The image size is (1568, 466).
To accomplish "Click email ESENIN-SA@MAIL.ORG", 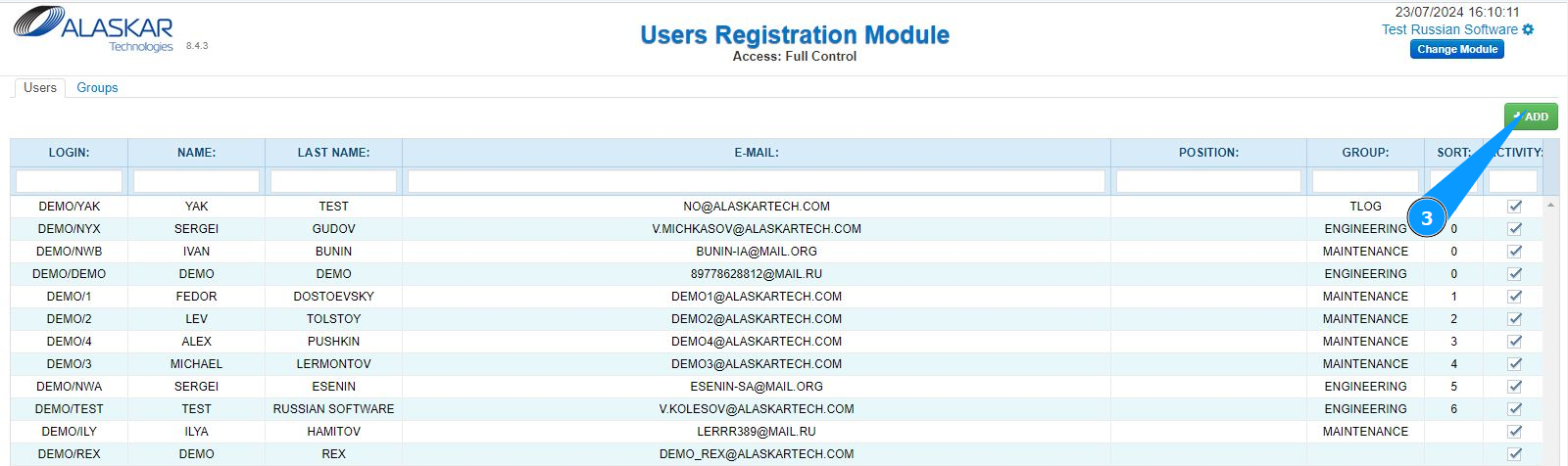I will pos(757,387).
